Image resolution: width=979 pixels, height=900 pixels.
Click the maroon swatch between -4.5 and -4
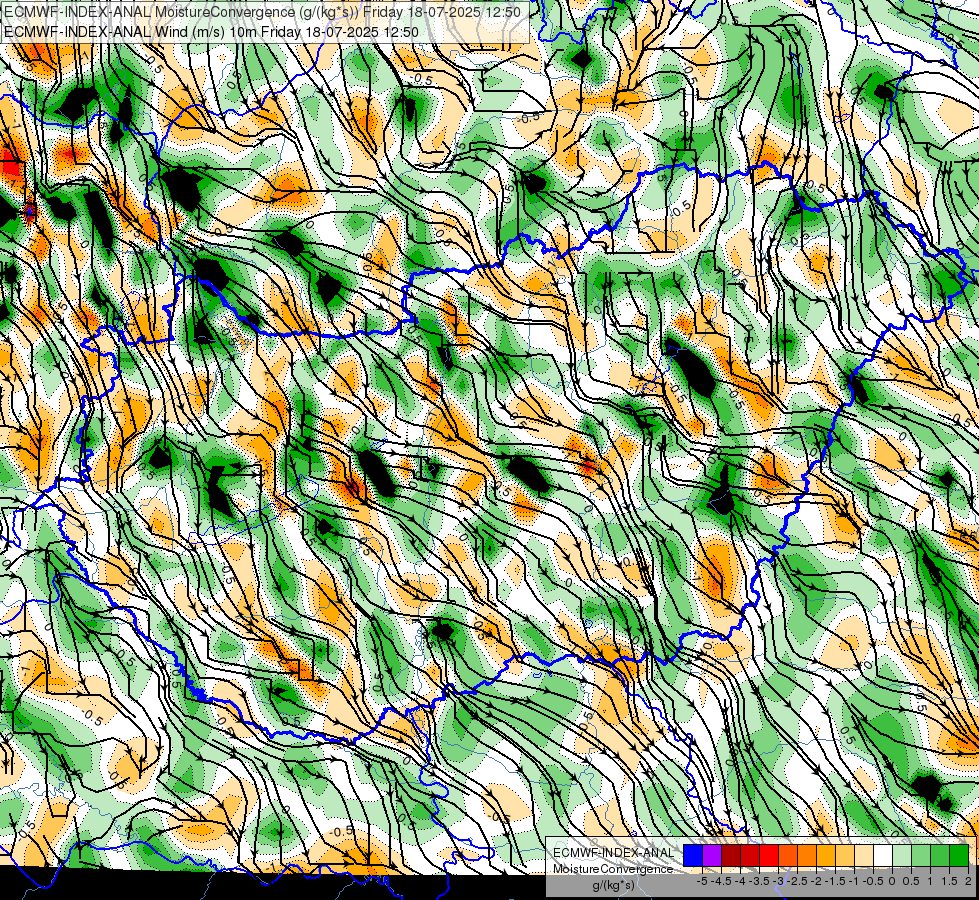(x=731, y=856)
